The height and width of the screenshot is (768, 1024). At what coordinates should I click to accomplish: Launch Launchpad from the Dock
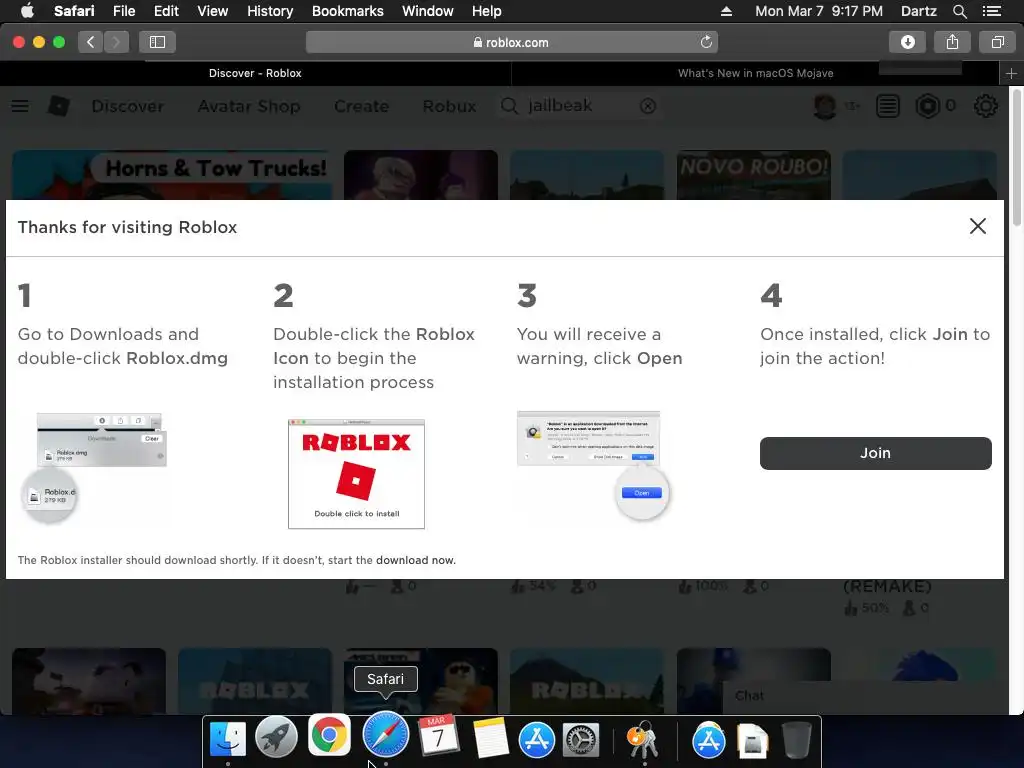coord(276,737)
